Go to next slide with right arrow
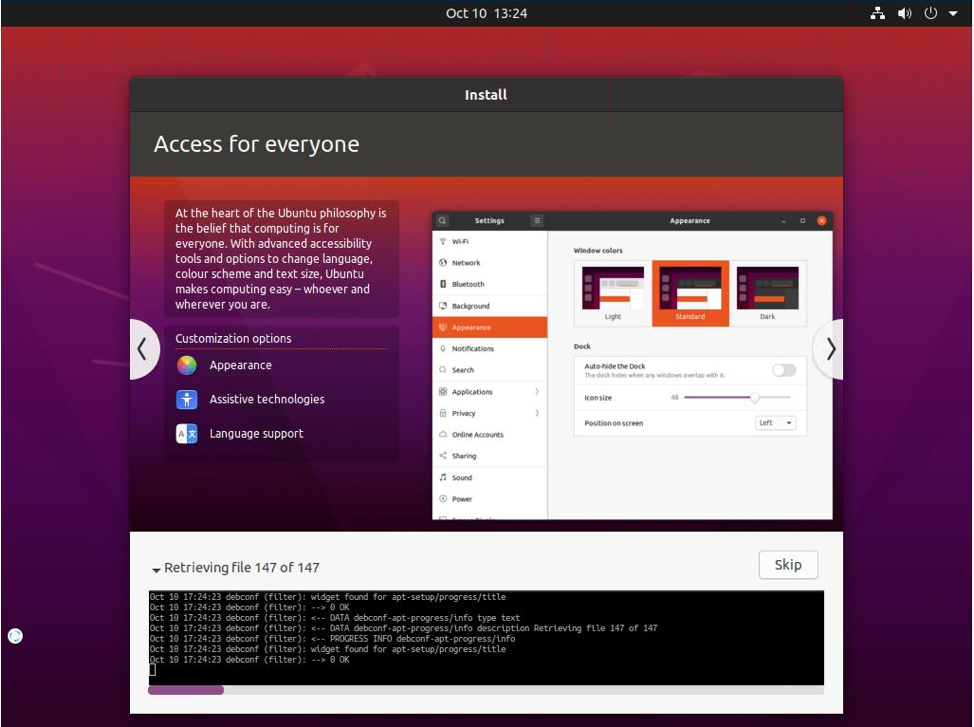This screenshot has height=727, width=974. pos(829,349)
